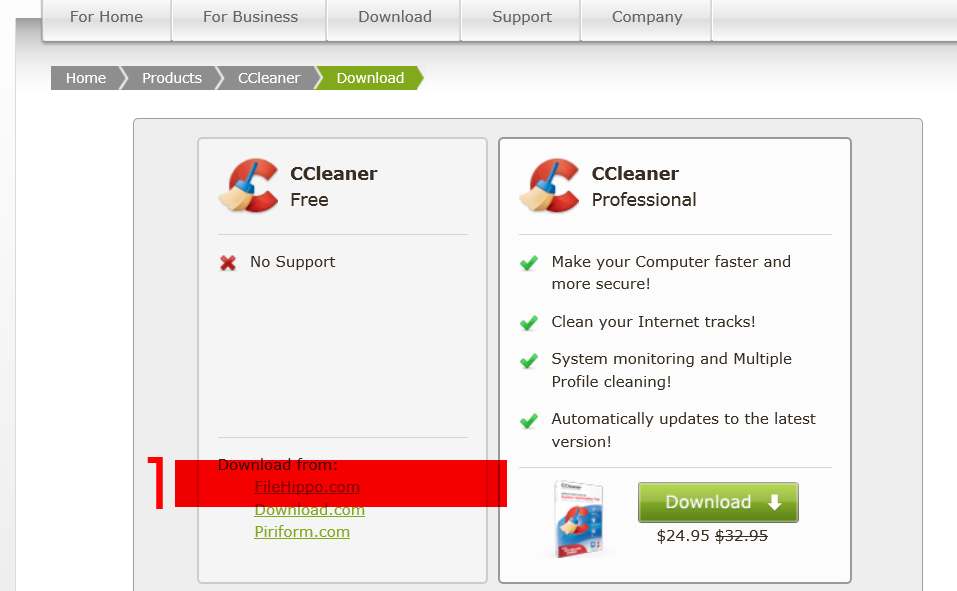The width and height of the screenshot is (957, 591).
Task: Go to CCleaner in the breadcrumb
Action: click(269, 78)
